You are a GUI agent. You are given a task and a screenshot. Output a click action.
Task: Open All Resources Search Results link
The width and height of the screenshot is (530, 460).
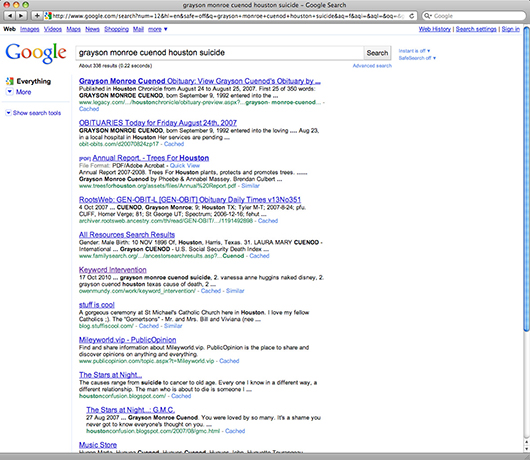pyautogui.click(x=127, y=235)
